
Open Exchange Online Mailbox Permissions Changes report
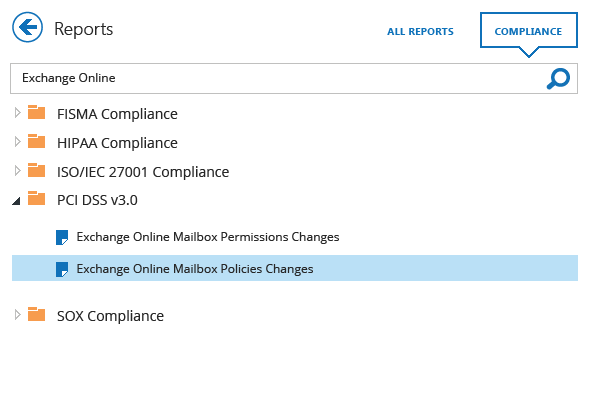208,237
